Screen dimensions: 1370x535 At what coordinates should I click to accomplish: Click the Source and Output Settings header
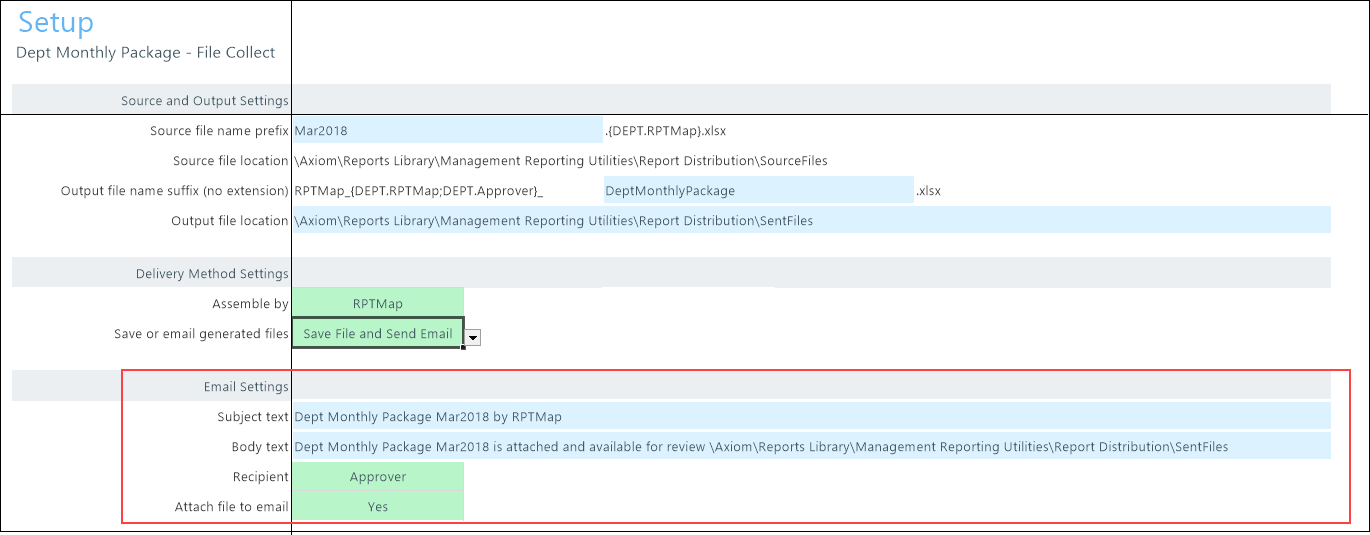pyautogui.click(x=204, y=101)
